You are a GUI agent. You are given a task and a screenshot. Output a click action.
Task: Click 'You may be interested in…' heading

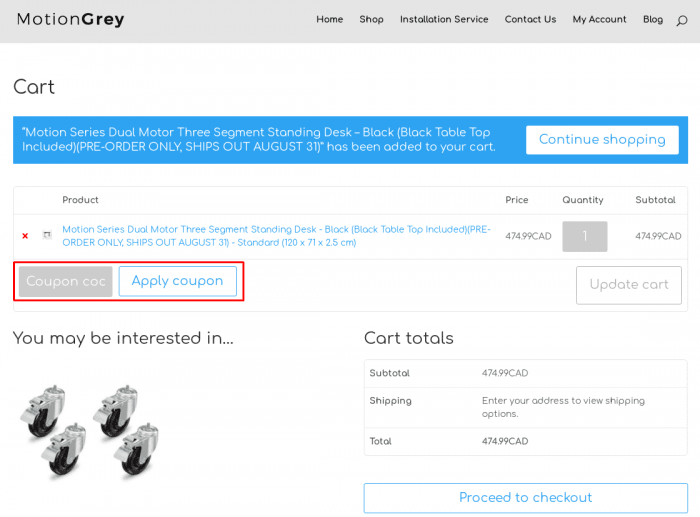click(123, 338)
